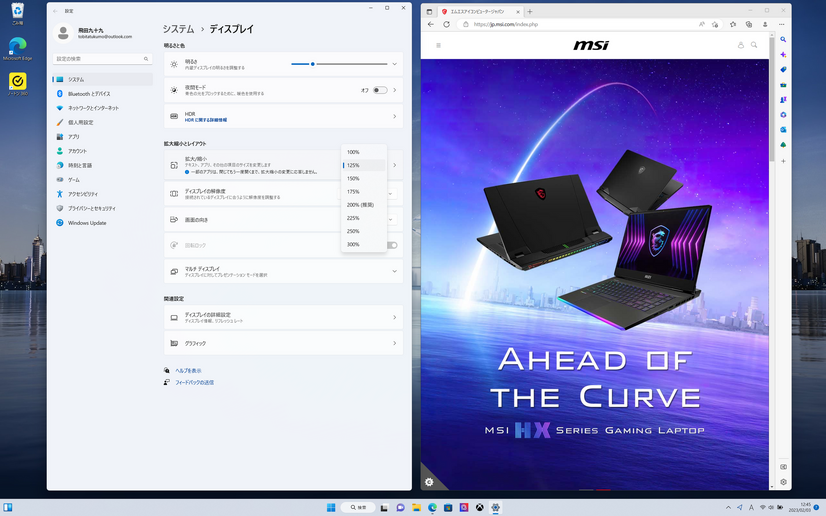The image size is (826, 516).
Task: Select 150% scale option
Action: 364,178
